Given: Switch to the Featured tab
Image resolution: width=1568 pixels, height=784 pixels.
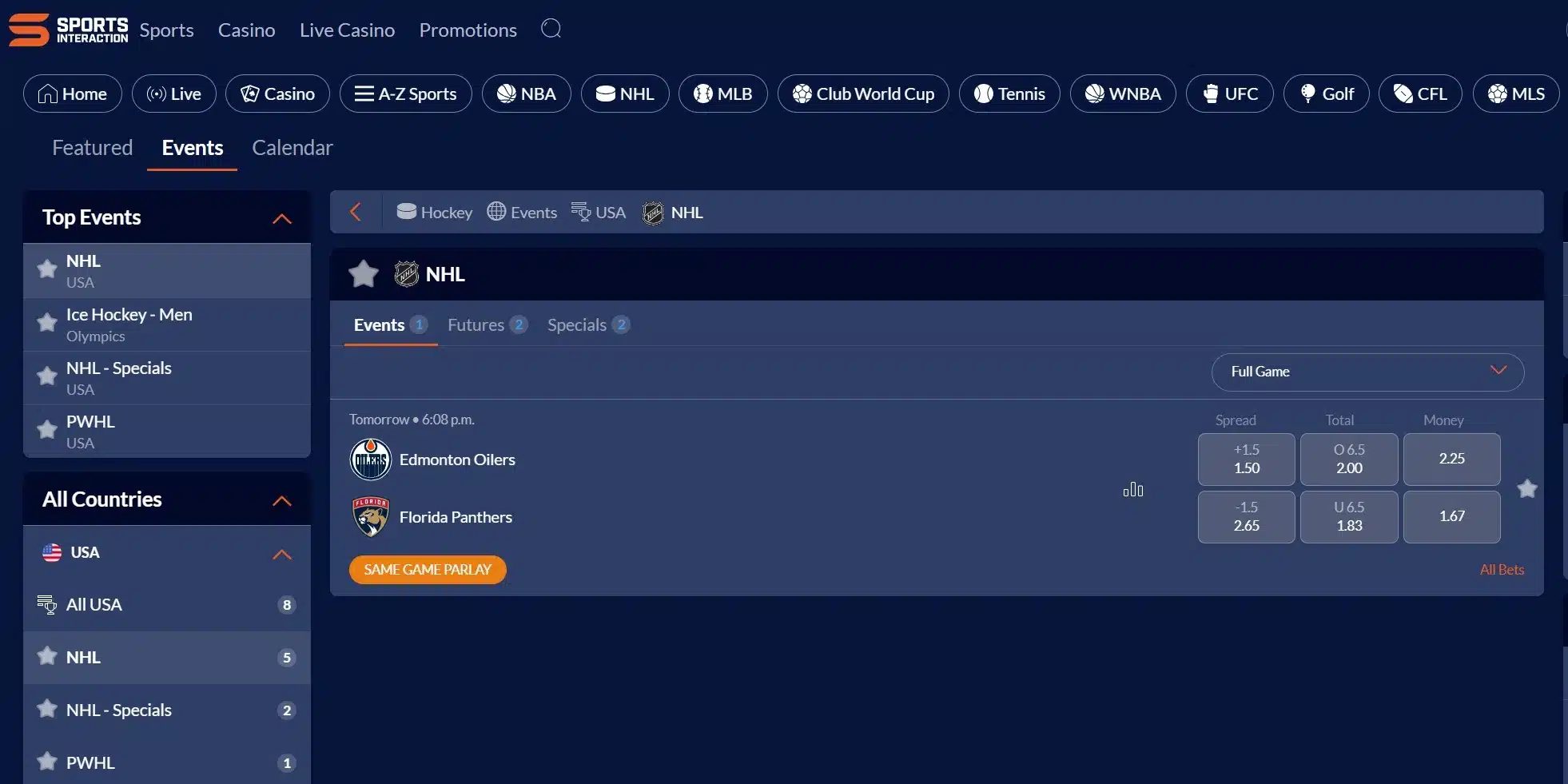Looking at the screenshot, I should tap(93, 148).
